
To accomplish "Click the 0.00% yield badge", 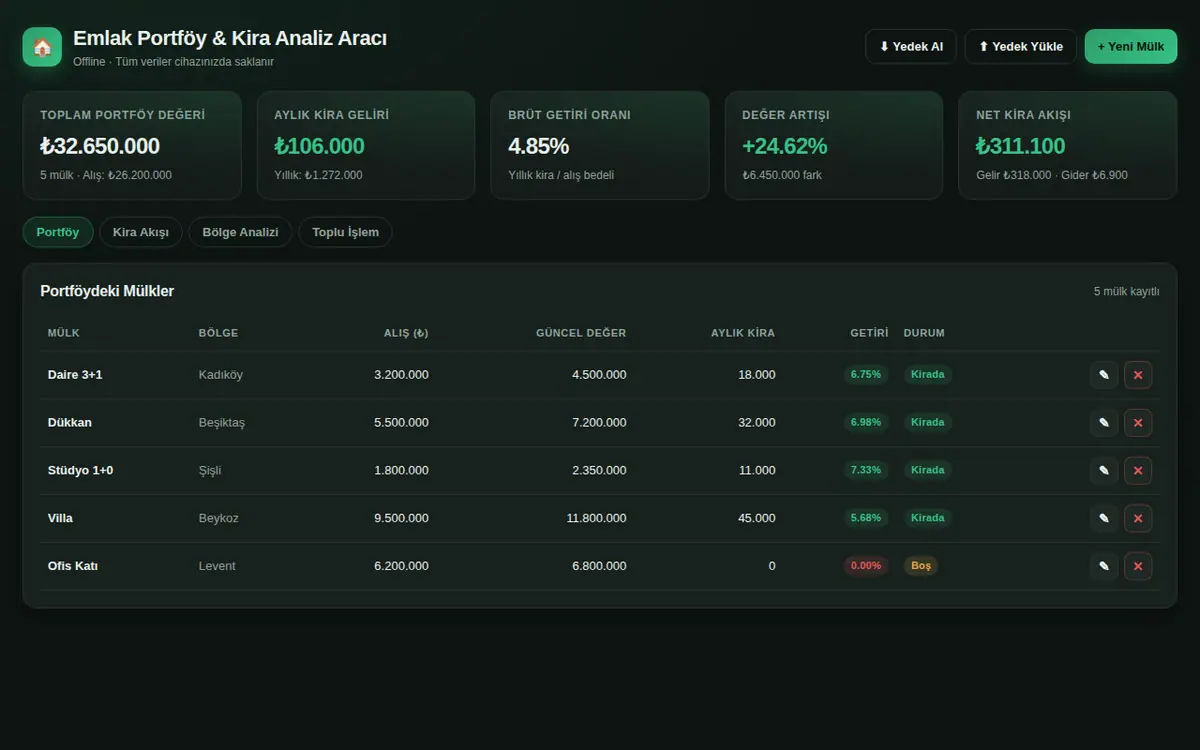I will click(x=866, y=566).
